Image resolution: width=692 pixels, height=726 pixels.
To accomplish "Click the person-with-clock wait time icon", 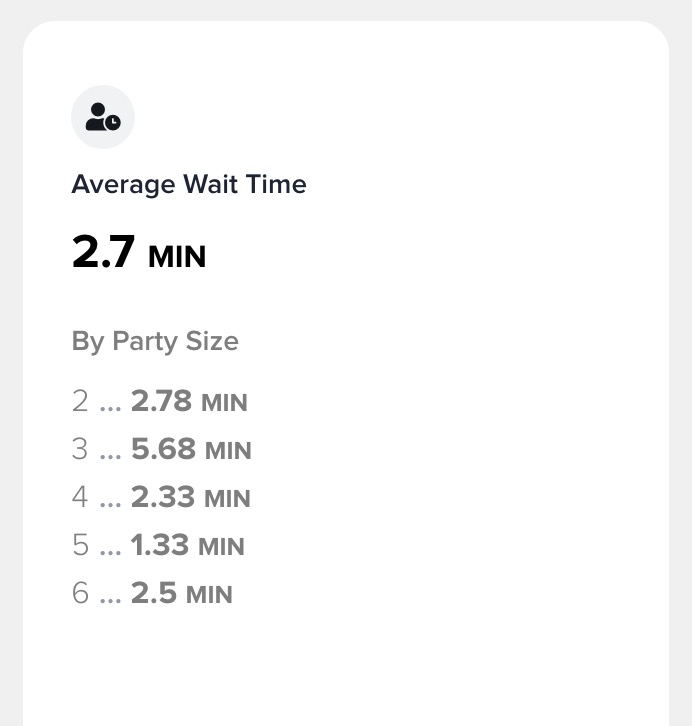I will [103, 118].
